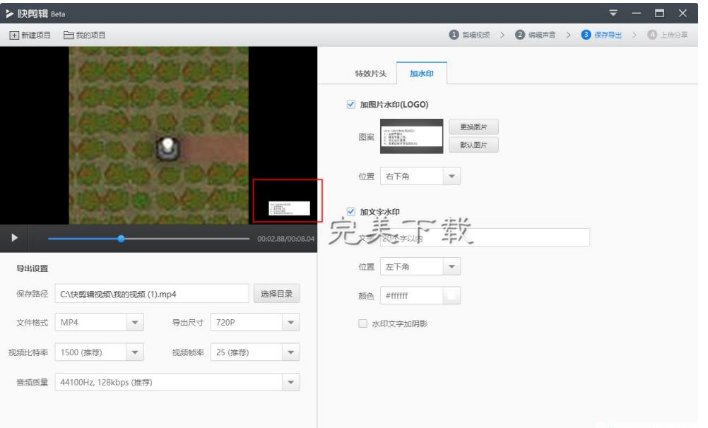The height and width of the screenshot is (428, 708).
Task: Play the video preview
Action: click(x=14, y=238)
